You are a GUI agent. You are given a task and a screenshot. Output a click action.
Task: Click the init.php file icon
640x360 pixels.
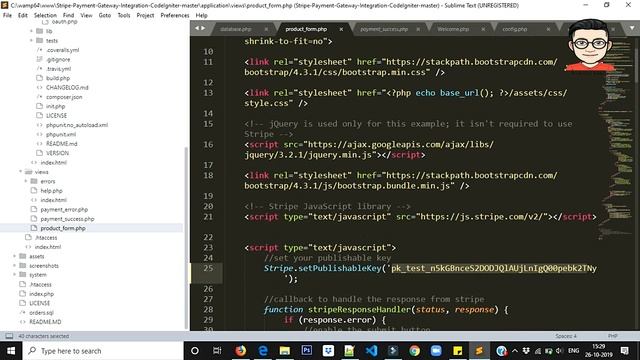click(40, 106)
